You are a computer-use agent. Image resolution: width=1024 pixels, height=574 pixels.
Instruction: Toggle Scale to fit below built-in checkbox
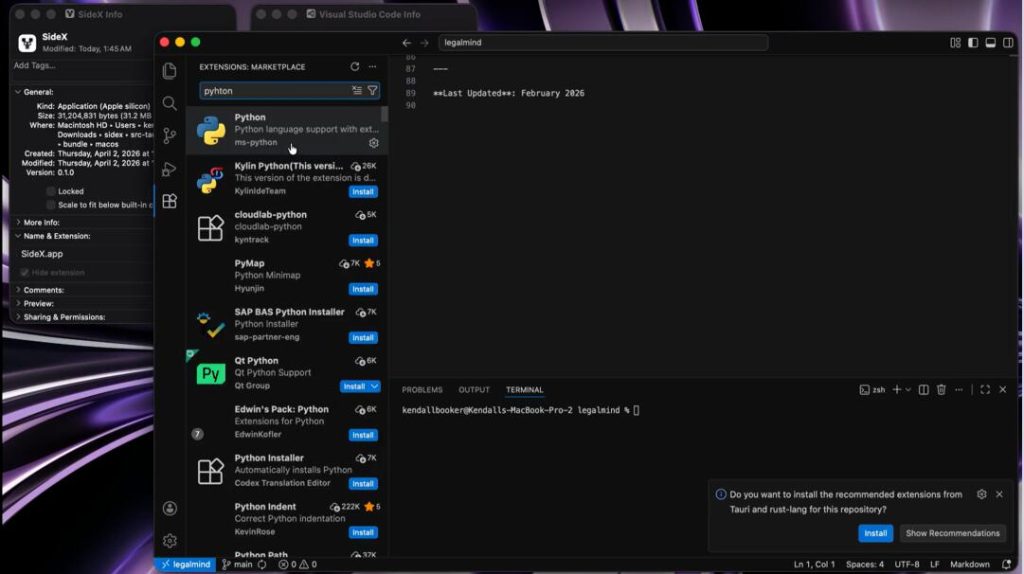(x=51, y=205)
